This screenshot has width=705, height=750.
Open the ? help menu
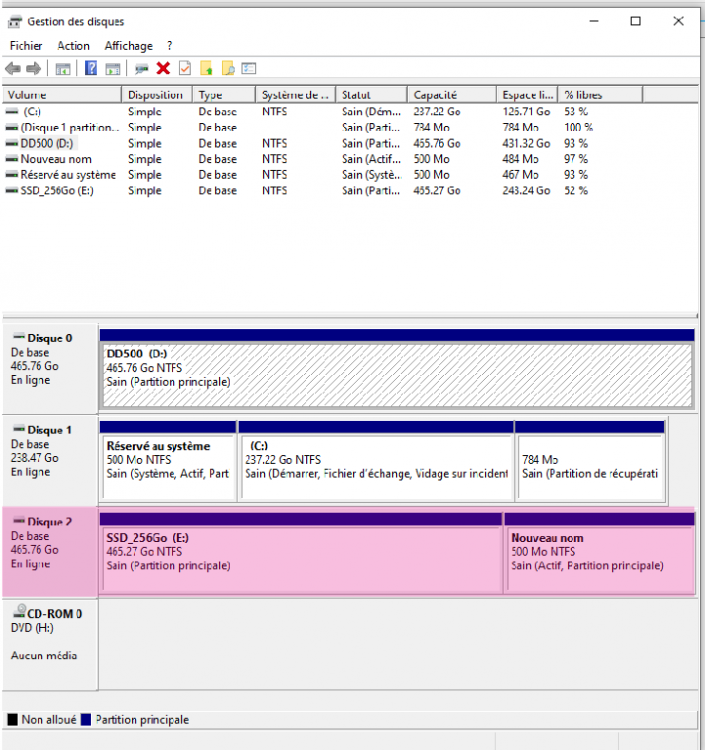169,46
